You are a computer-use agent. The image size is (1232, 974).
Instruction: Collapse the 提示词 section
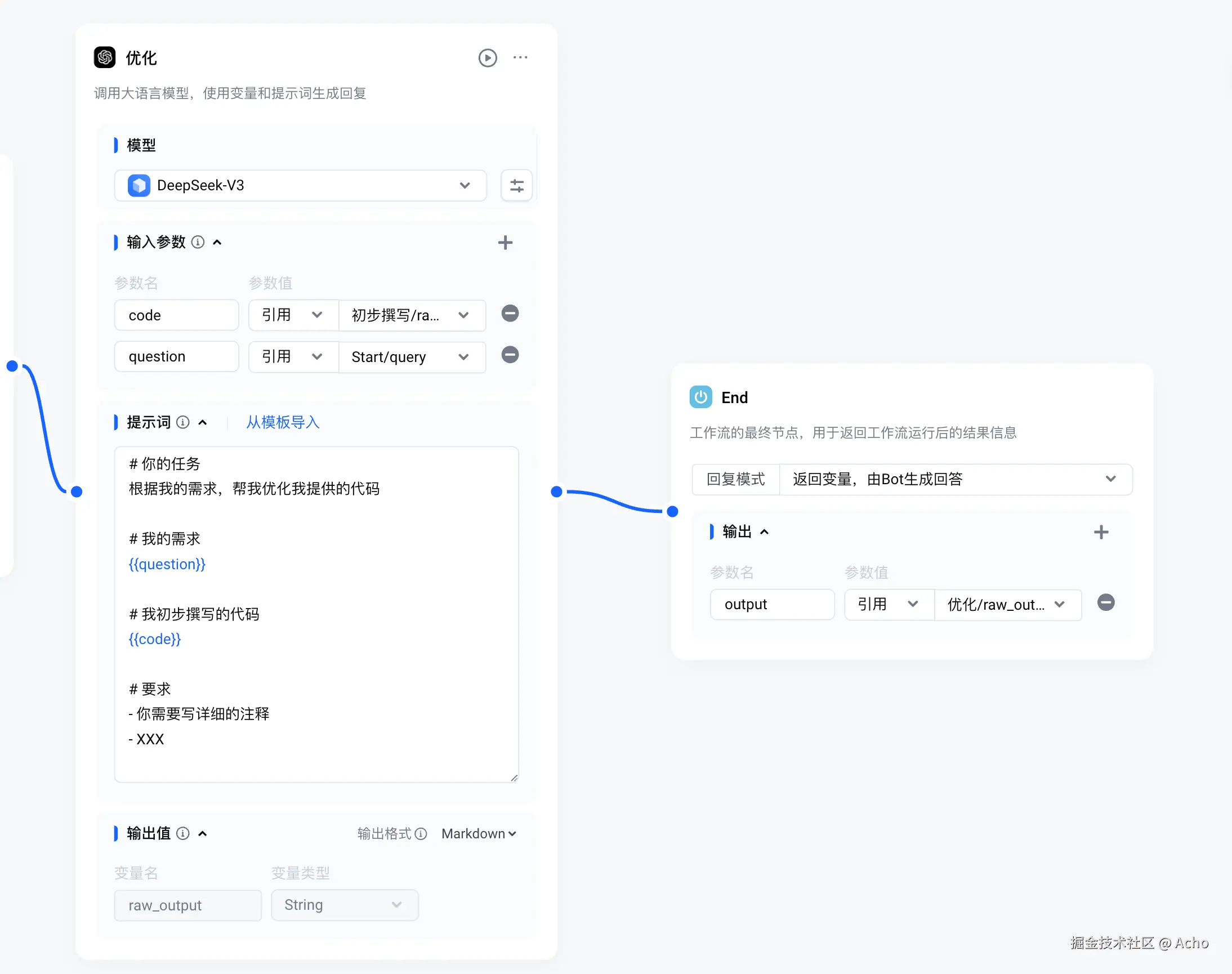tap(203, 423)
